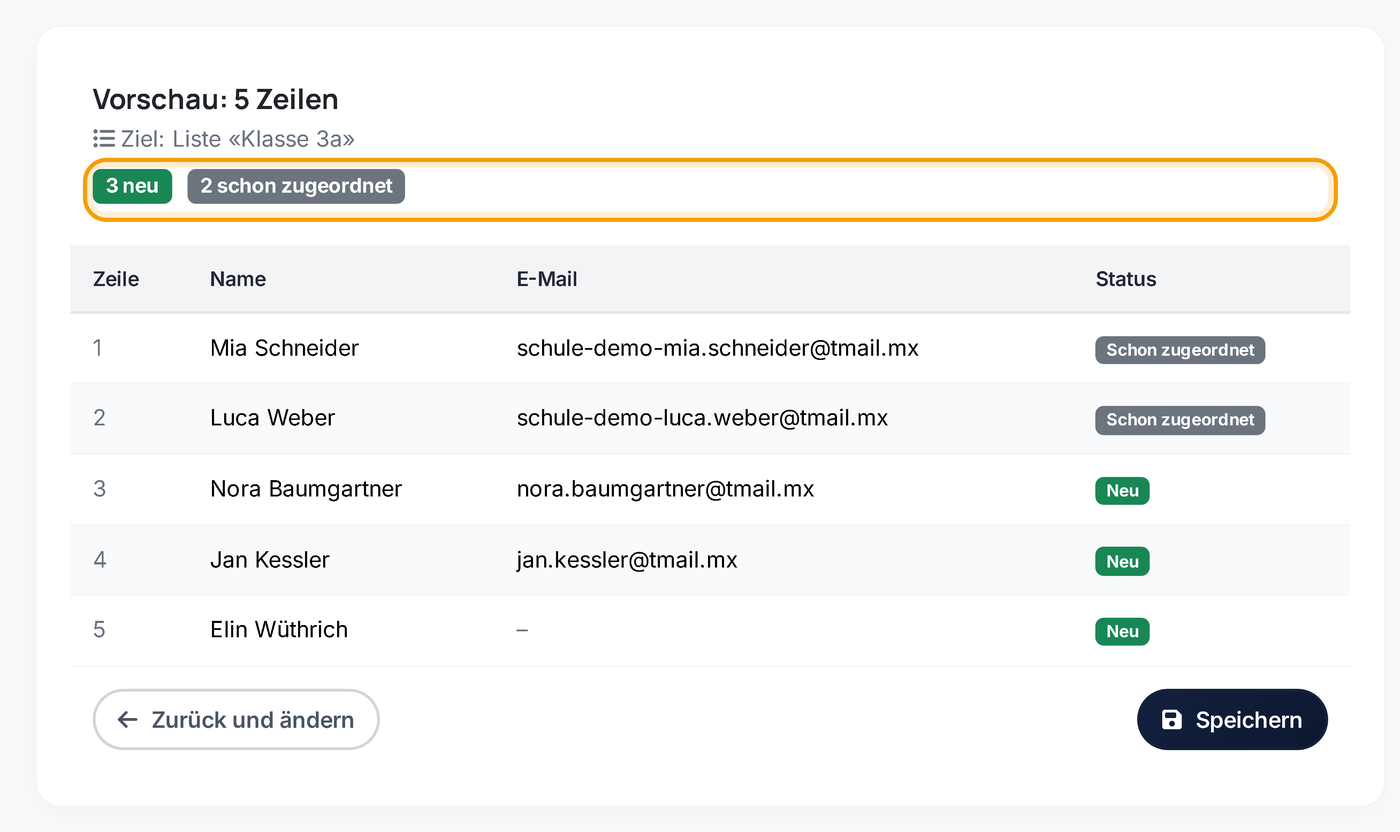Click the Zeile column header

[x=116, y=279]
